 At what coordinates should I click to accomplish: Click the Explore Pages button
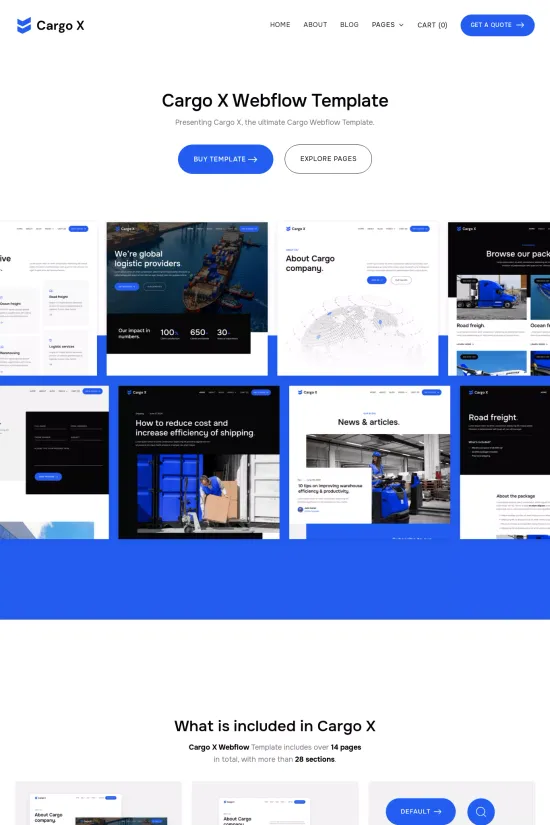pyautogui.click(x=328, y=159)
